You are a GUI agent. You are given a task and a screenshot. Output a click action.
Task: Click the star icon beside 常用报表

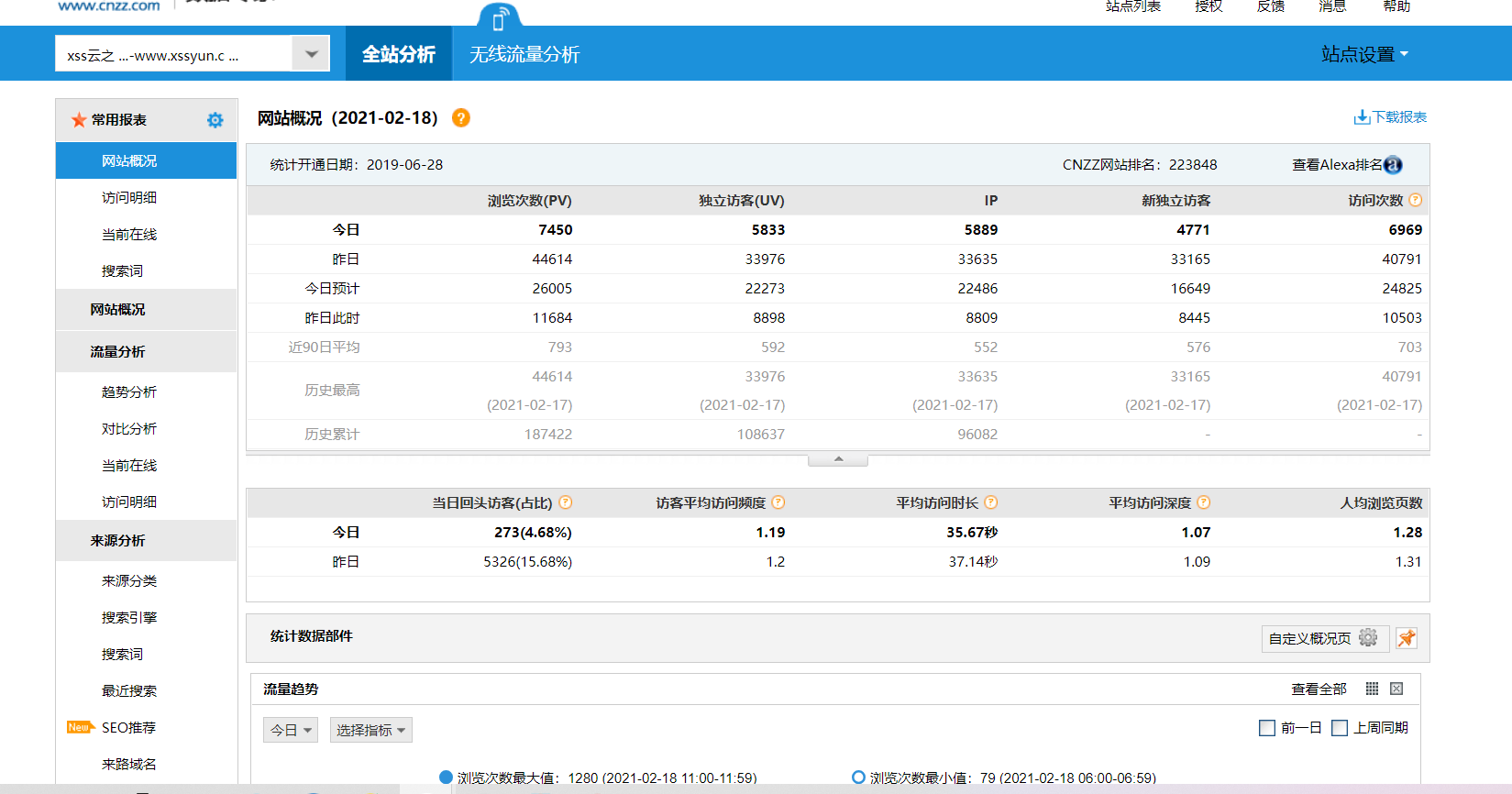click(x=79, y=120)
